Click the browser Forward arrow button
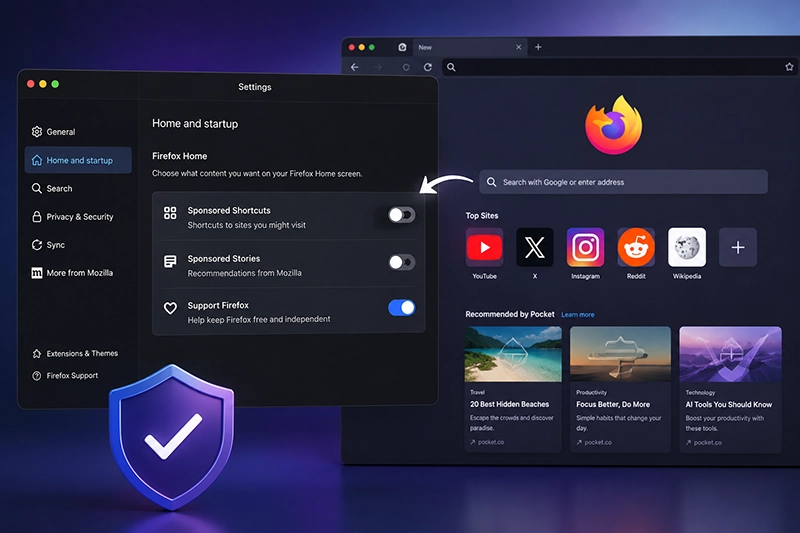The image size is (800, 533). (378, 67)
